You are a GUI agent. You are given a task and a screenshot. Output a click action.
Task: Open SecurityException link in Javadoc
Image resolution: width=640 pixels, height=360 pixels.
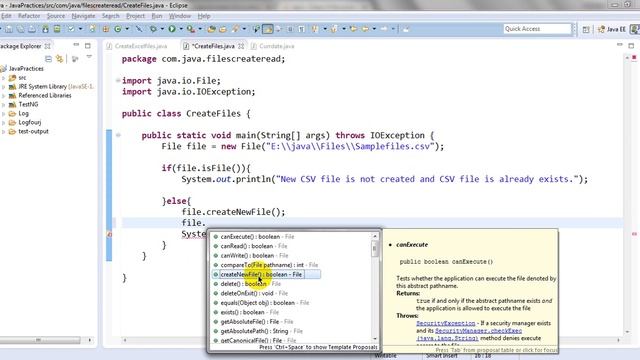pos(446,323)
